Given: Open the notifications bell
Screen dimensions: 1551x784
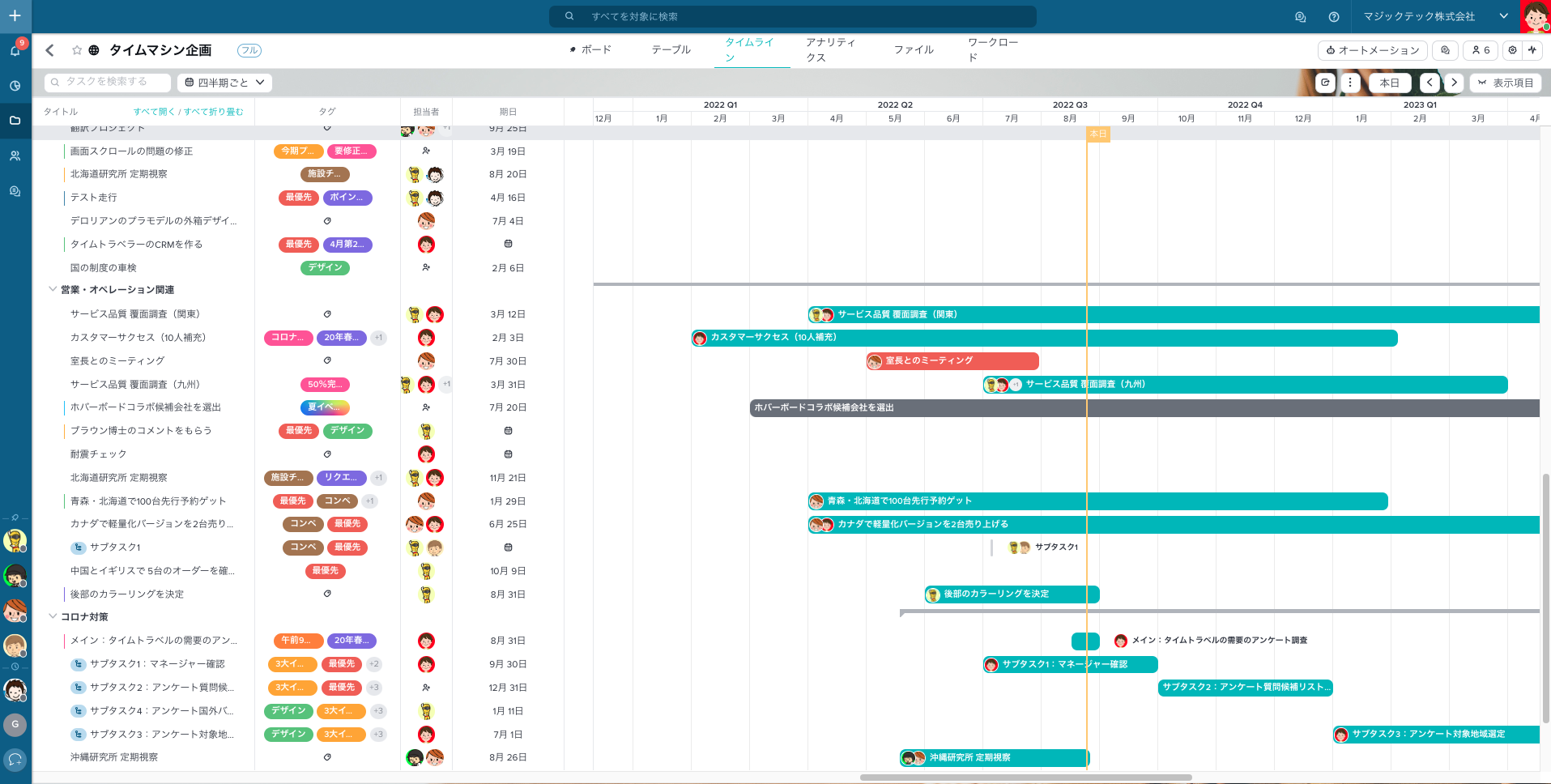Looking at the screenshot, I should pyautogui.click(x=15, y=50).
